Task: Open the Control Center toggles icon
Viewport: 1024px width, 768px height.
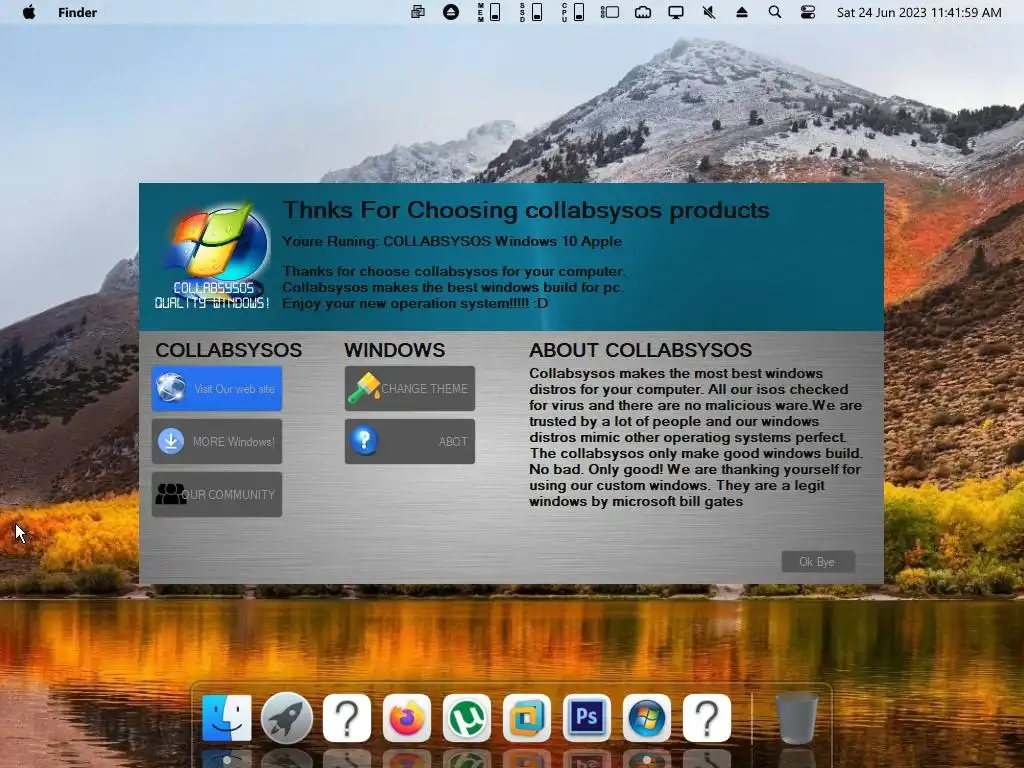Action: point(808,12)
